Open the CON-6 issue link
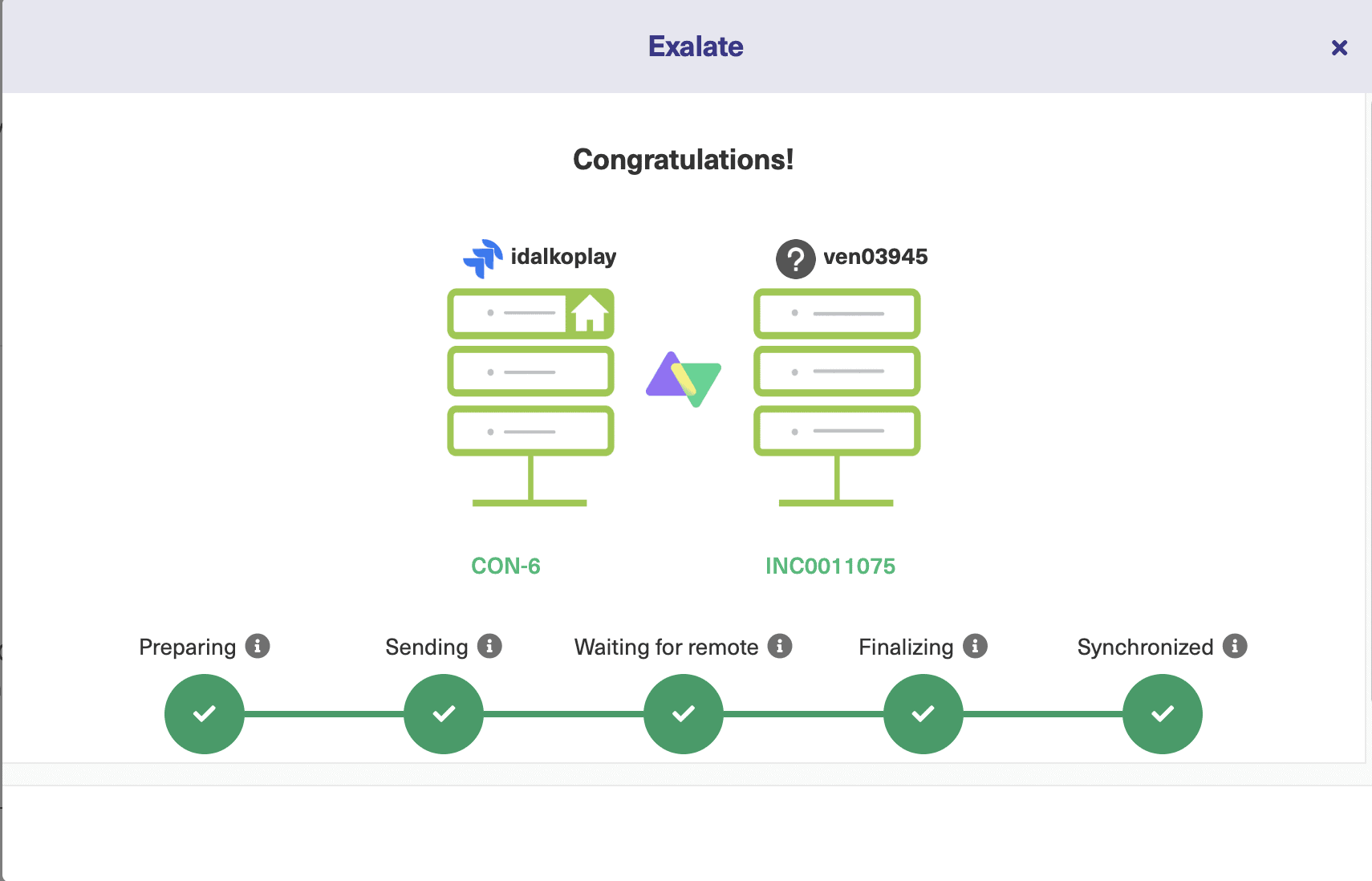The image size is (1372, 881). pos(505,566)
